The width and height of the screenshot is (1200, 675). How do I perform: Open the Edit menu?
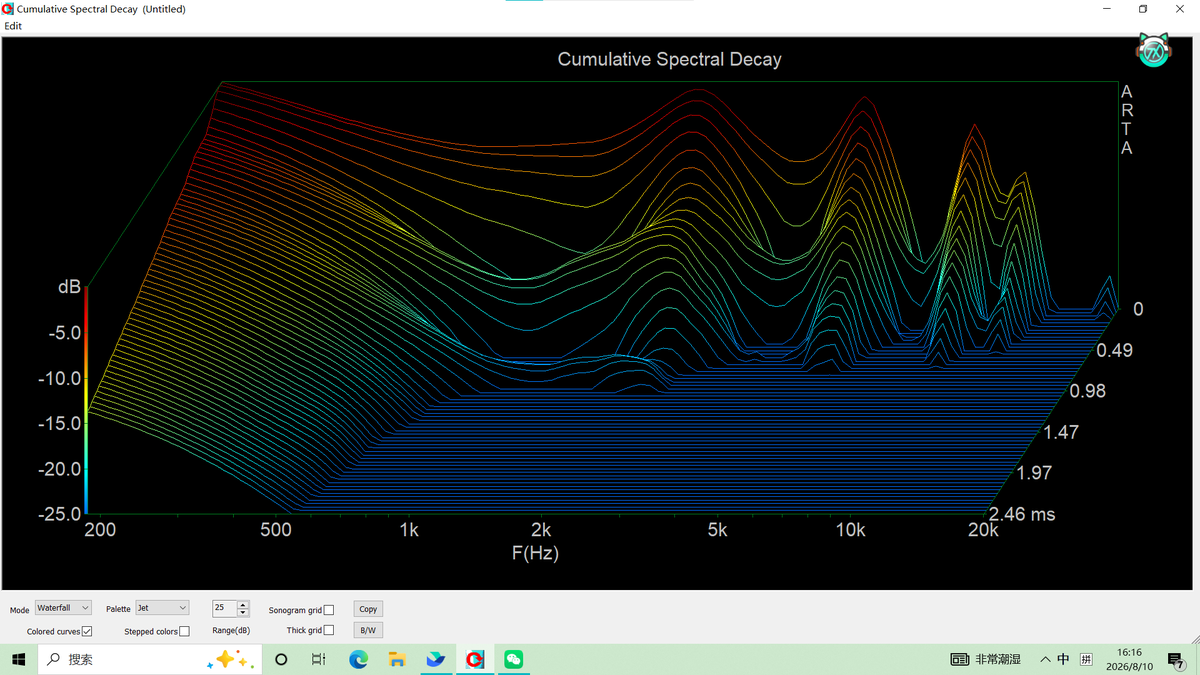click(13, 26)
